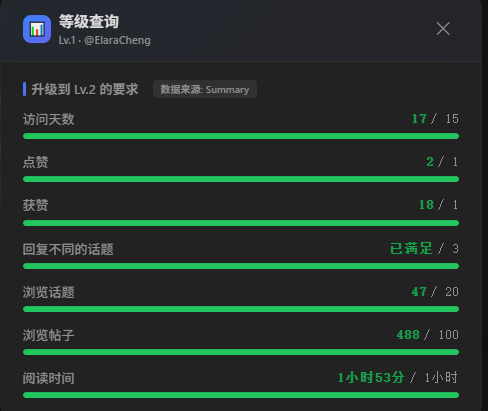This screenshot has height=411, width=488.
Task: Click the 等级查询 chart app icon
Action: point(37,29)
